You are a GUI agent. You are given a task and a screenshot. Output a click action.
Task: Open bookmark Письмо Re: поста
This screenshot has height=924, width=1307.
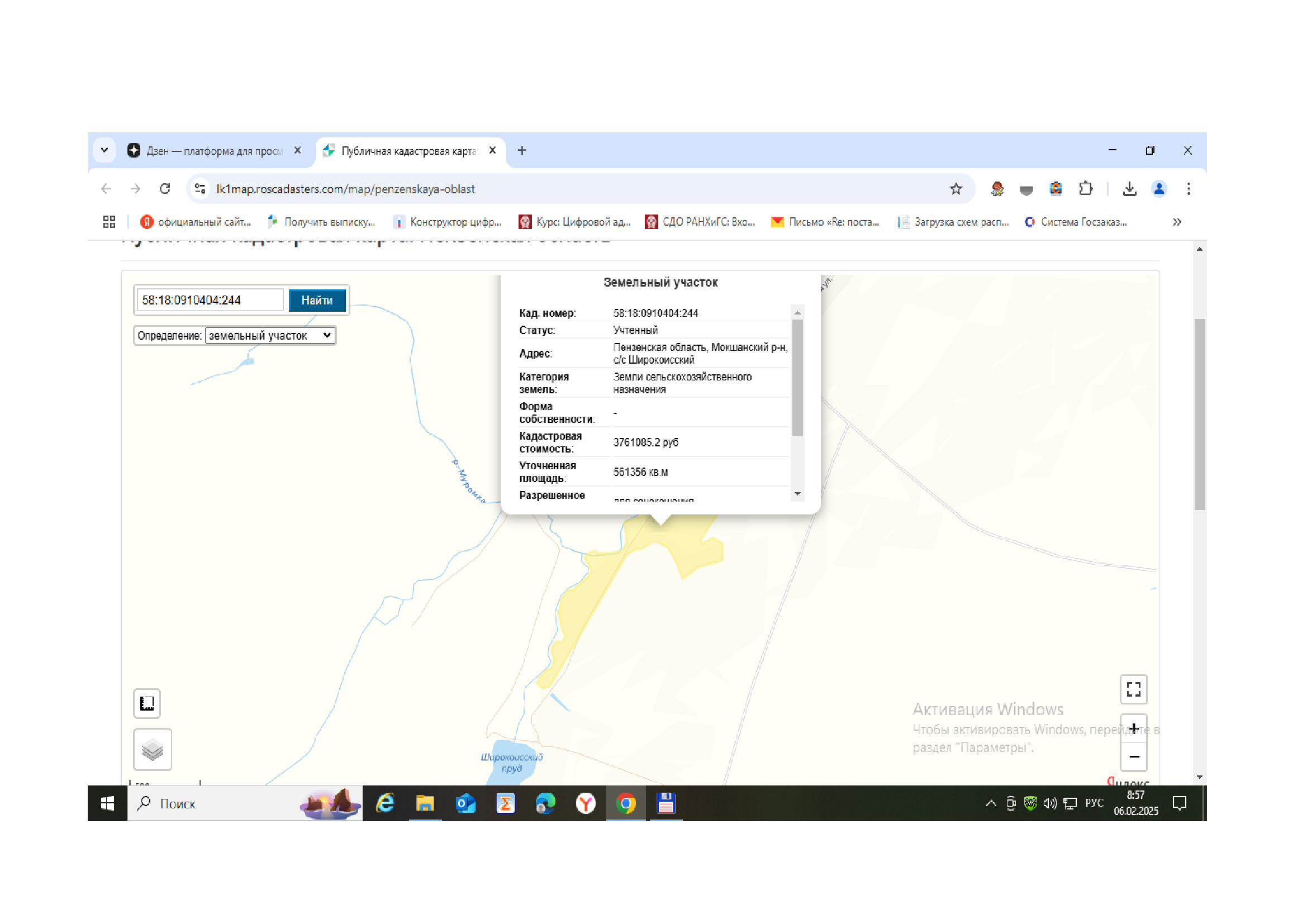(825, 222)
